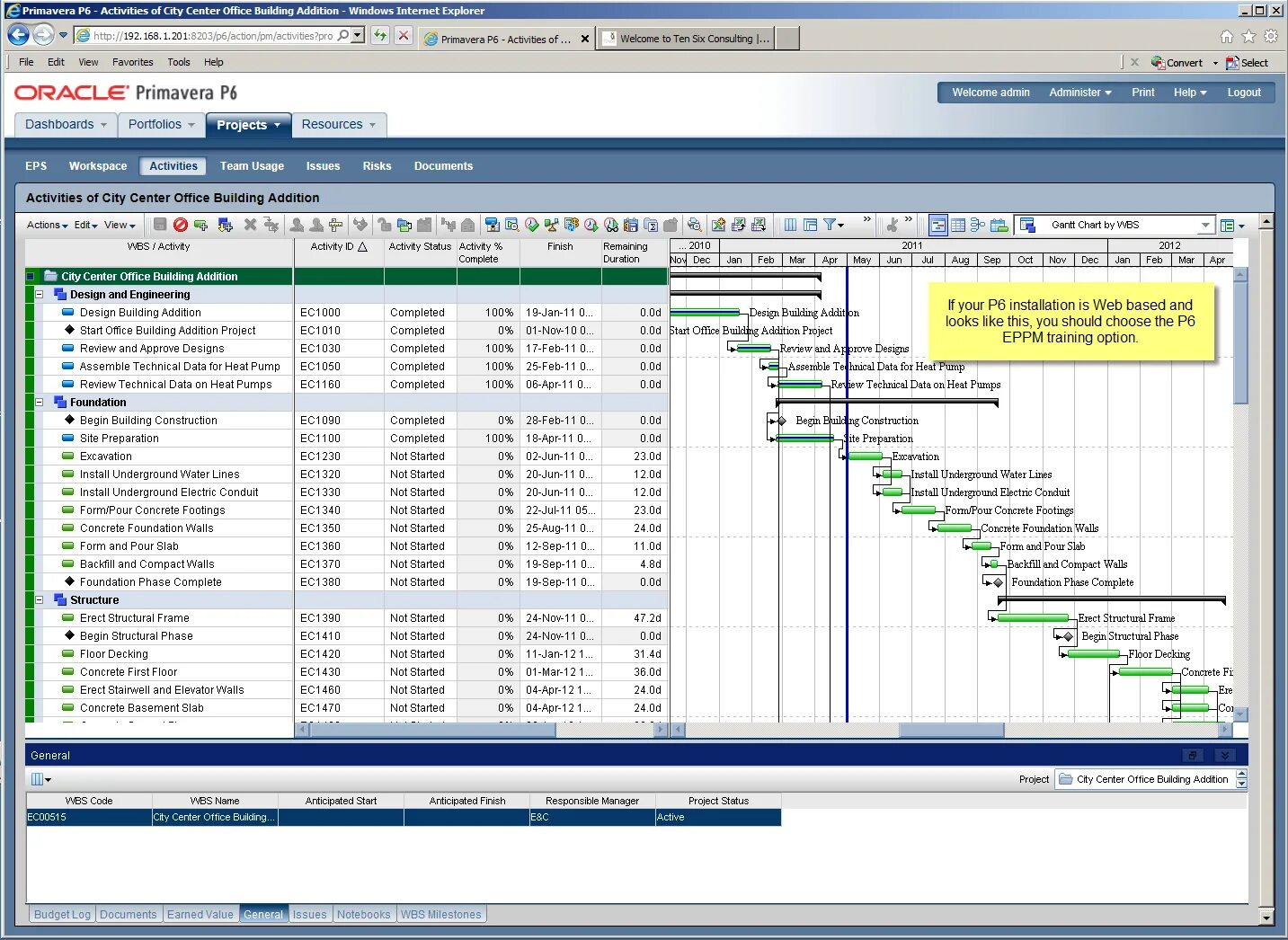Open the Budget Log detail tab
This screenshot has width=1288, height=940.
coord(62,915)
